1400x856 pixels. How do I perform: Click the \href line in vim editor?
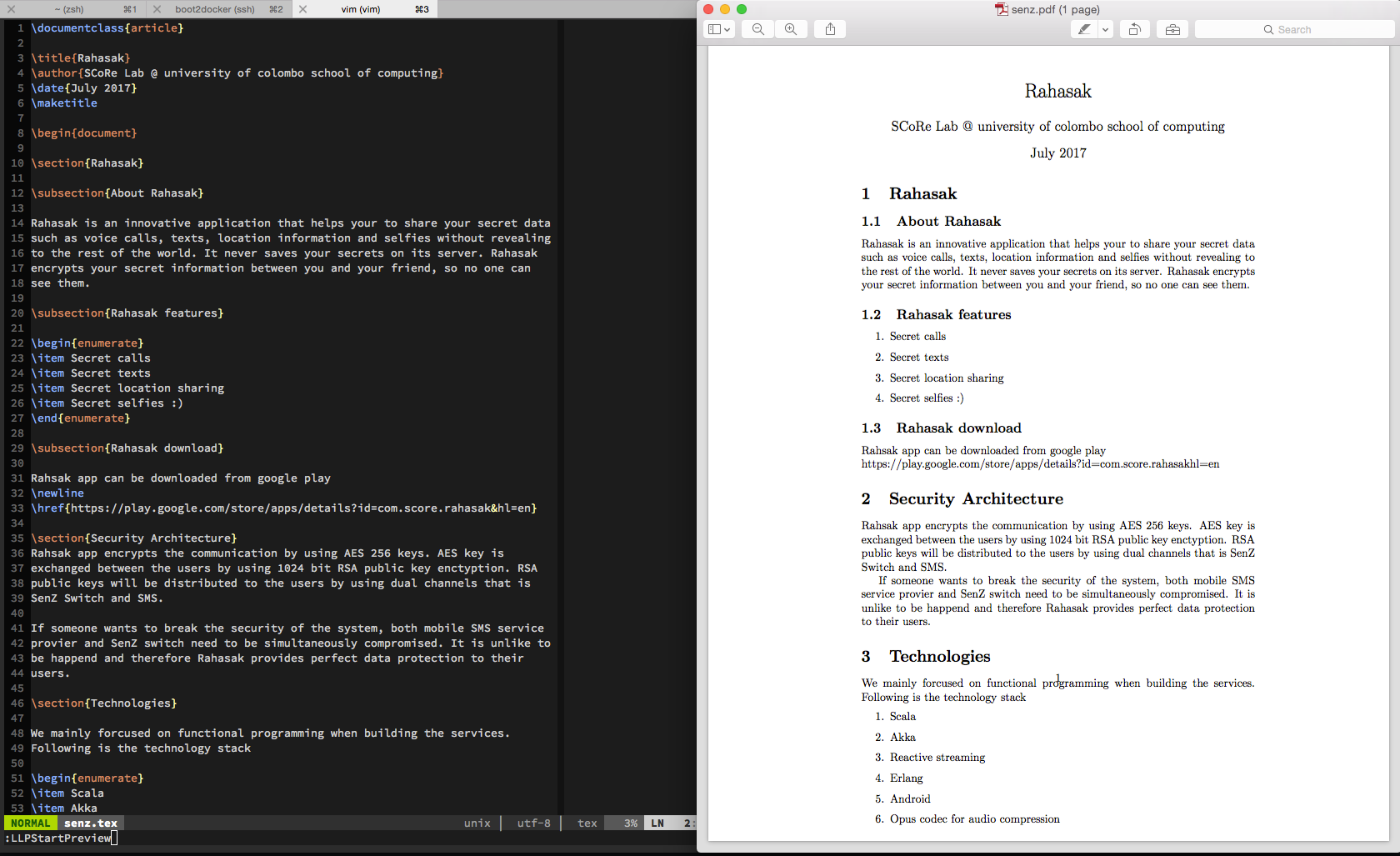pyautogui.click(x=284, y=508)
